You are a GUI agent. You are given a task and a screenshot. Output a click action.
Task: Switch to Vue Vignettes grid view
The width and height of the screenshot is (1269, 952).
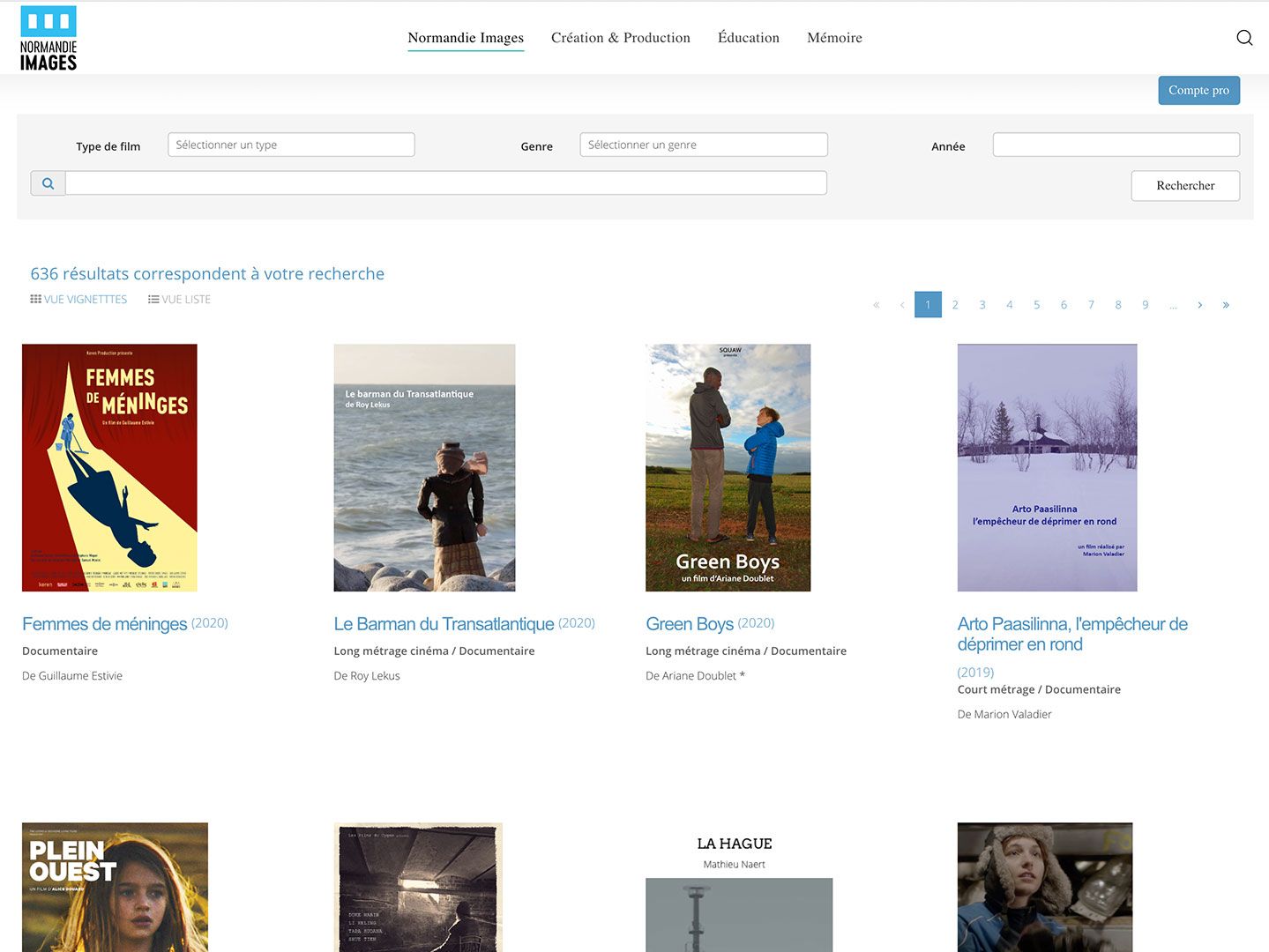[x=78, y=300]
